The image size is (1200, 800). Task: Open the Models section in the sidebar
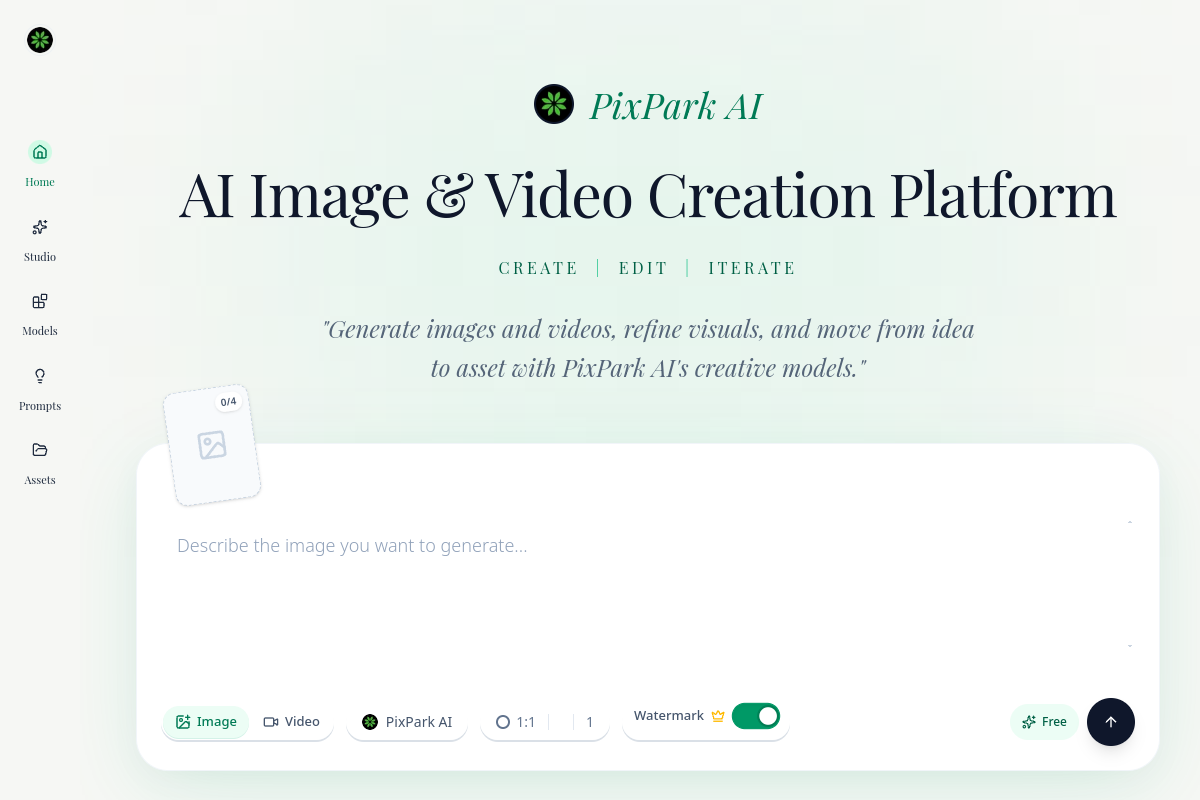click(40, 313)
